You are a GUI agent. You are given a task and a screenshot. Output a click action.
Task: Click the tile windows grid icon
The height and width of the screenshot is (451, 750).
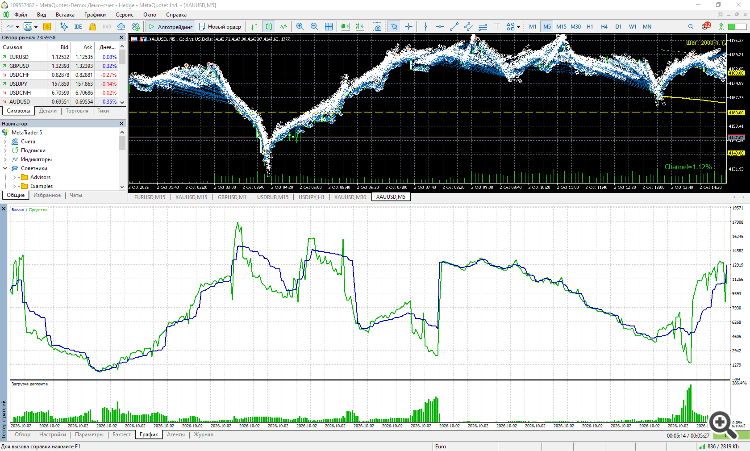click(329, 27)
